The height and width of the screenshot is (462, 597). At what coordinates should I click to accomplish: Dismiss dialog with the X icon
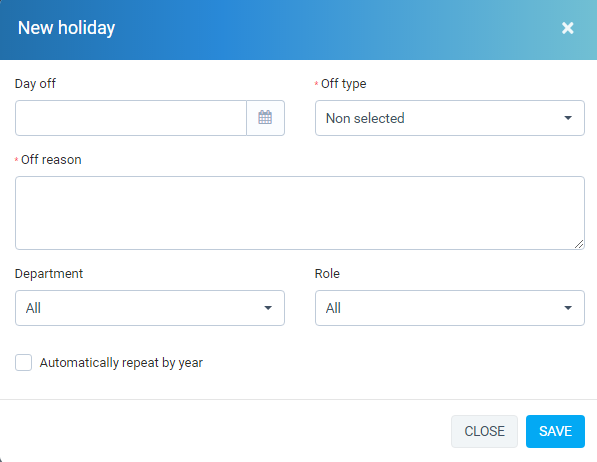[567, 28]
